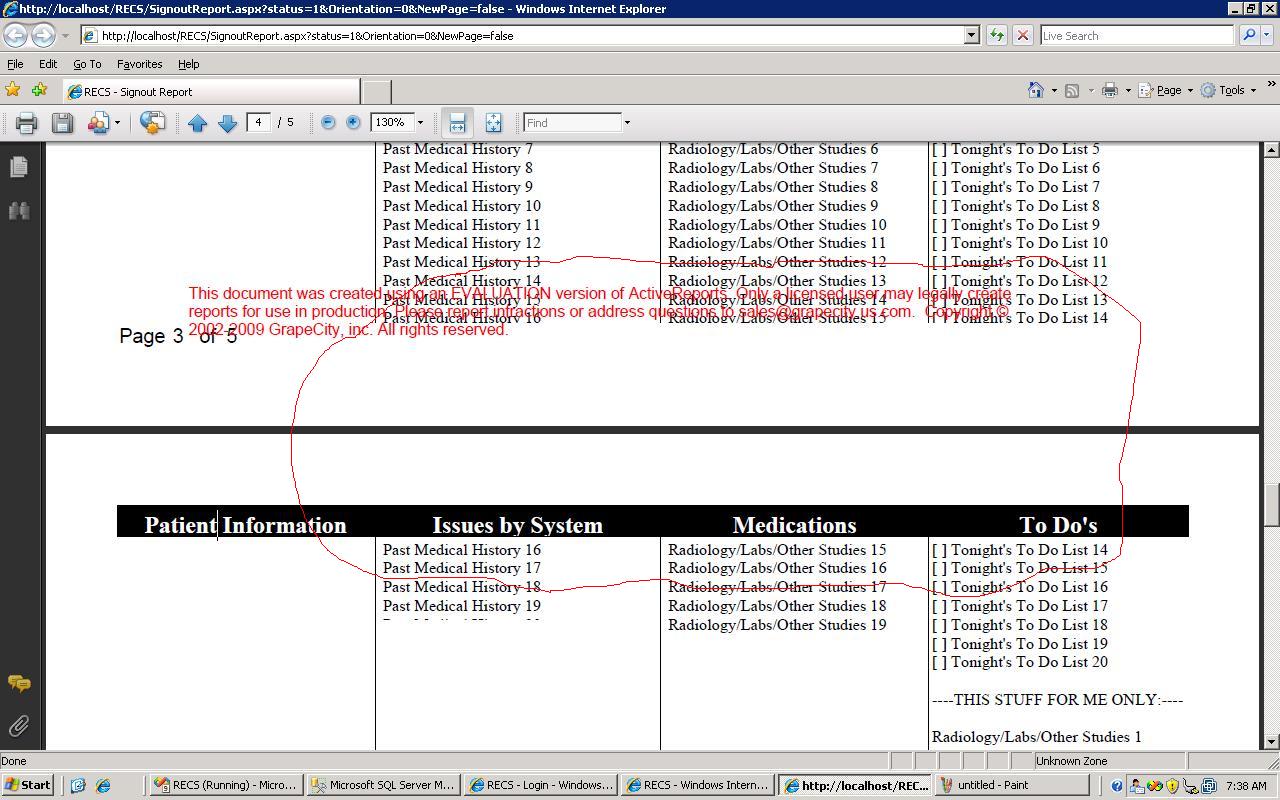Image resolution: width=1280 pixels, height=800 pixels.
Task: Refresh the page with the refresh button
Action: click(x=996, y=35)
